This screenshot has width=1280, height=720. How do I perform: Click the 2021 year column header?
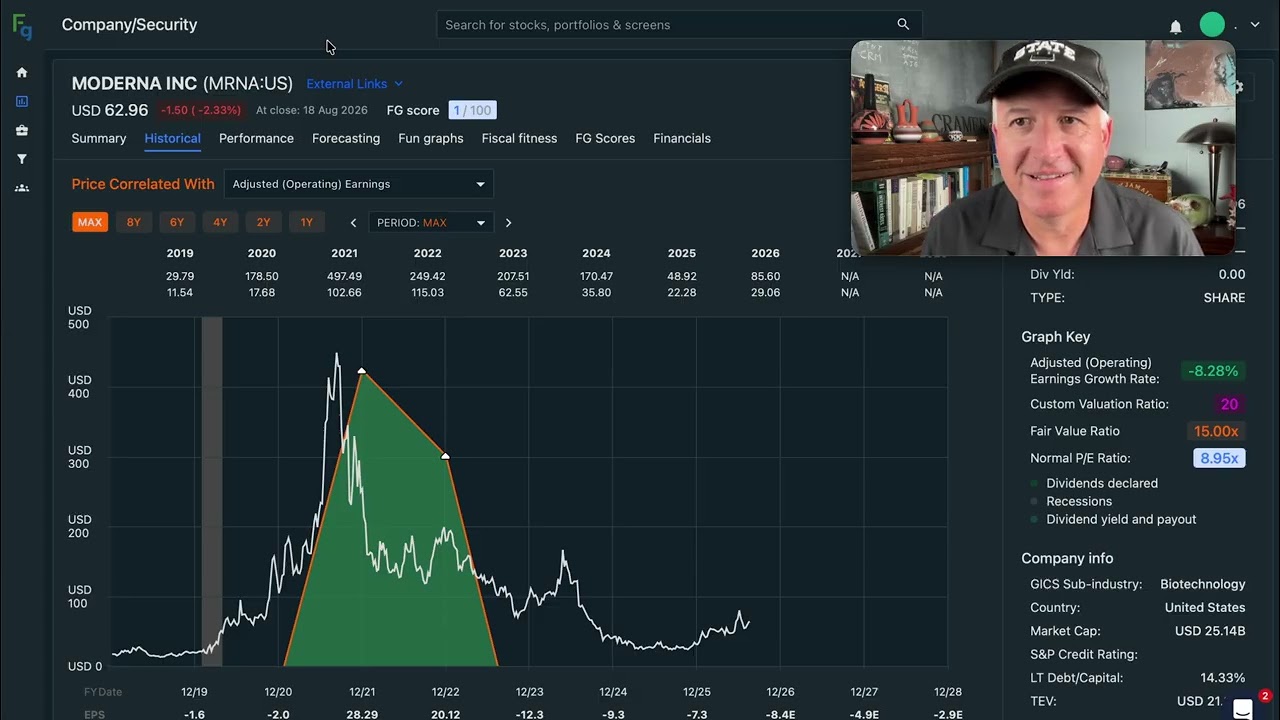344,253
